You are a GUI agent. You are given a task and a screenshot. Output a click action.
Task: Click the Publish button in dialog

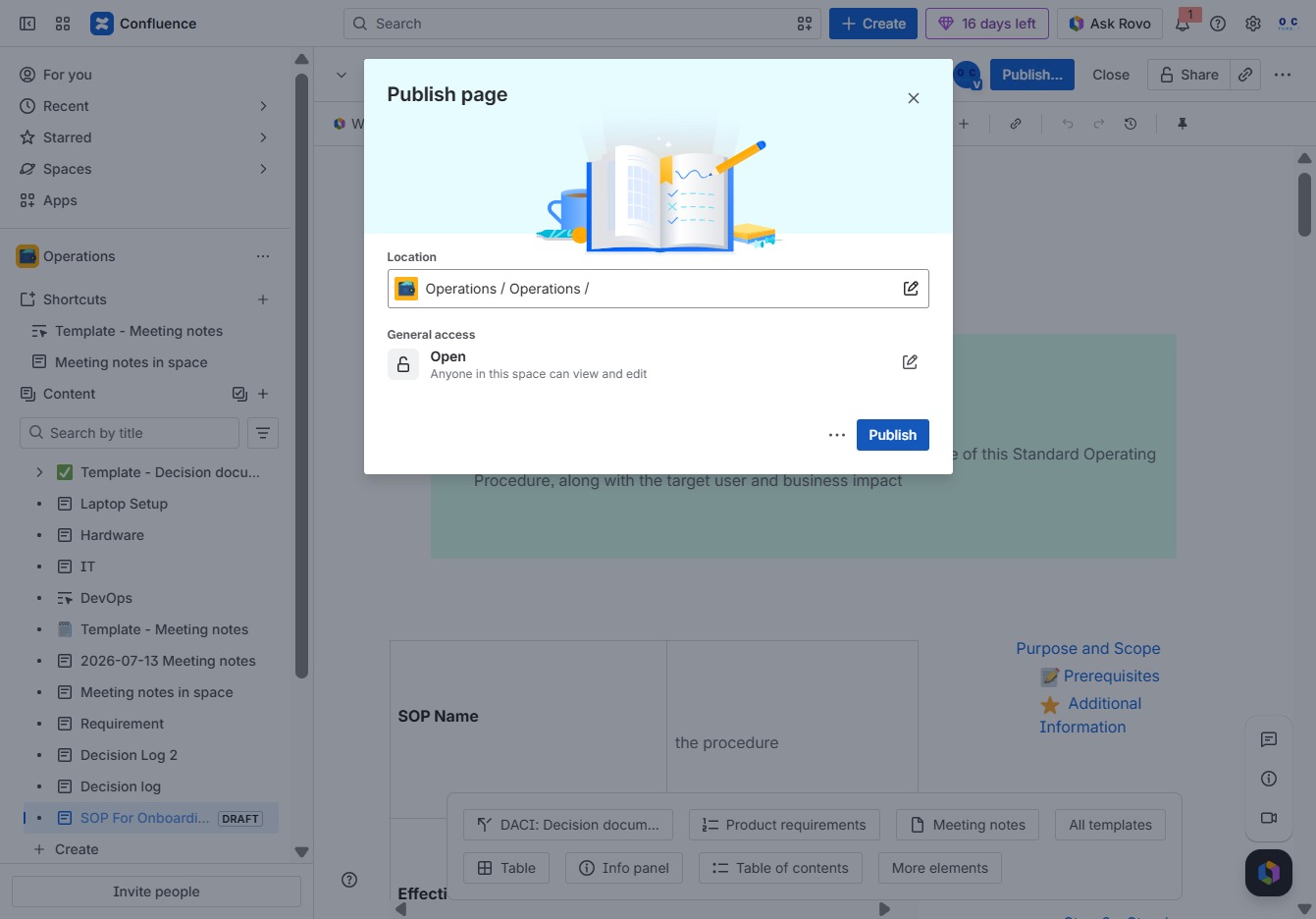[x=892, y=435]
